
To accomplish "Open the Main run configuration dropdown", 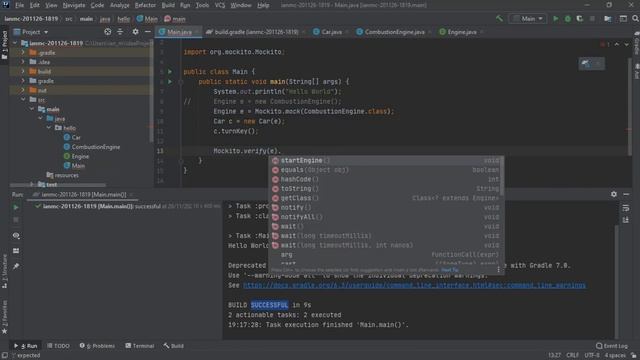I will (528, 19).
